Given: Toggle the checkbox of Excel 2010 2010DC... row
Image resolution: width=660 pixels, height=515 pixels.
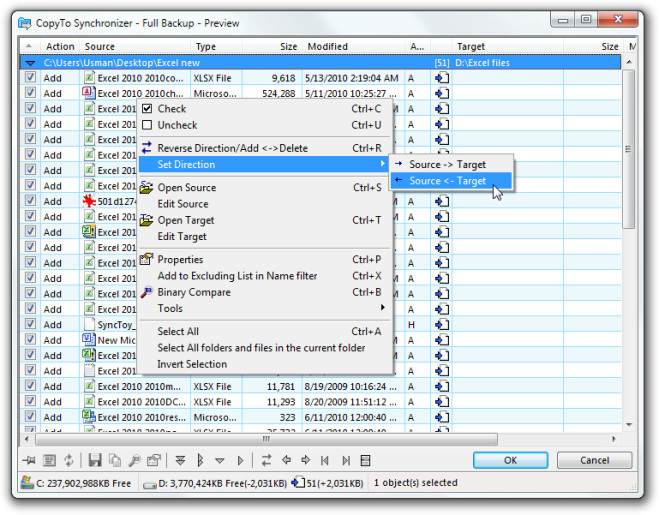Looking at the screenshot, I should tap(30, 401).
